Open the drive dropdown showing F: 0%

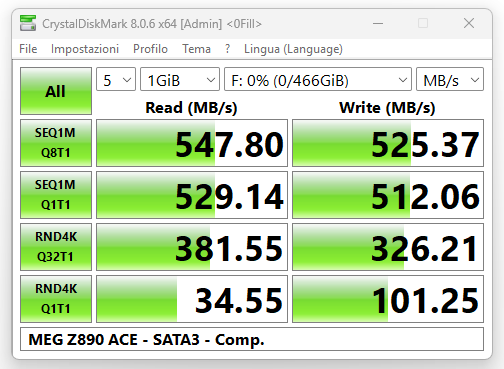point(318,79)
